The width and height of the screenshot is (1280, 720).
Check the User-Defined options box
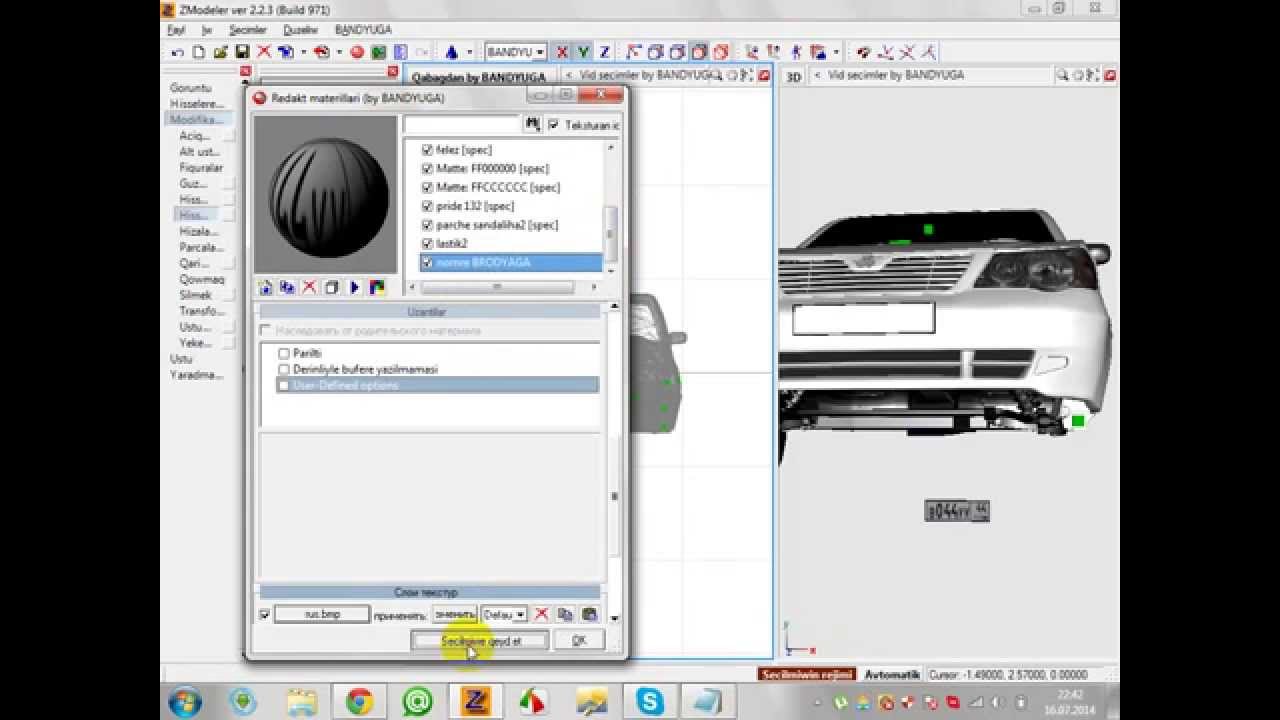[x=284, y=385]
